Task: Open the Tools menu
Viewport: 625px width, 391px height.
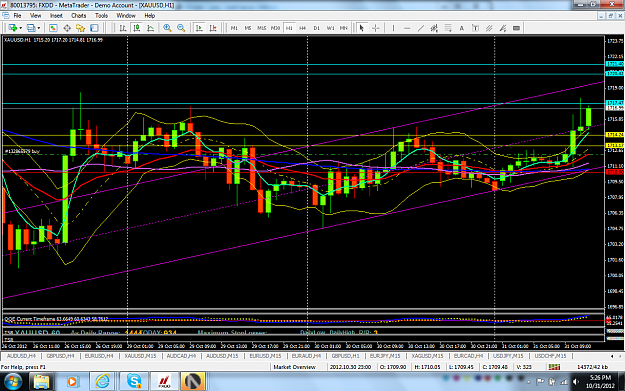Action: tap(101, 16)
